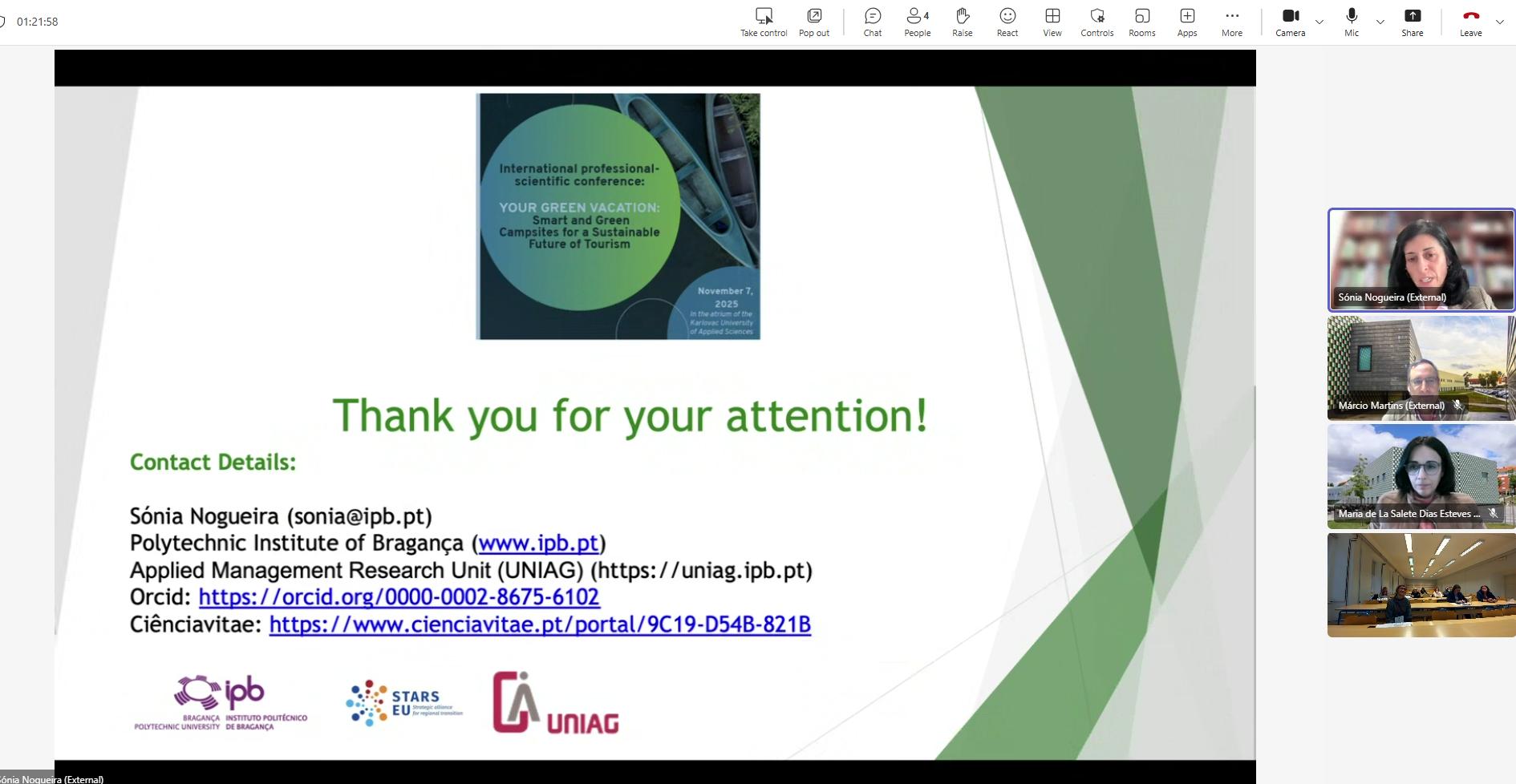Expand the Mic options dropdown arrow

coord(1380,22)
